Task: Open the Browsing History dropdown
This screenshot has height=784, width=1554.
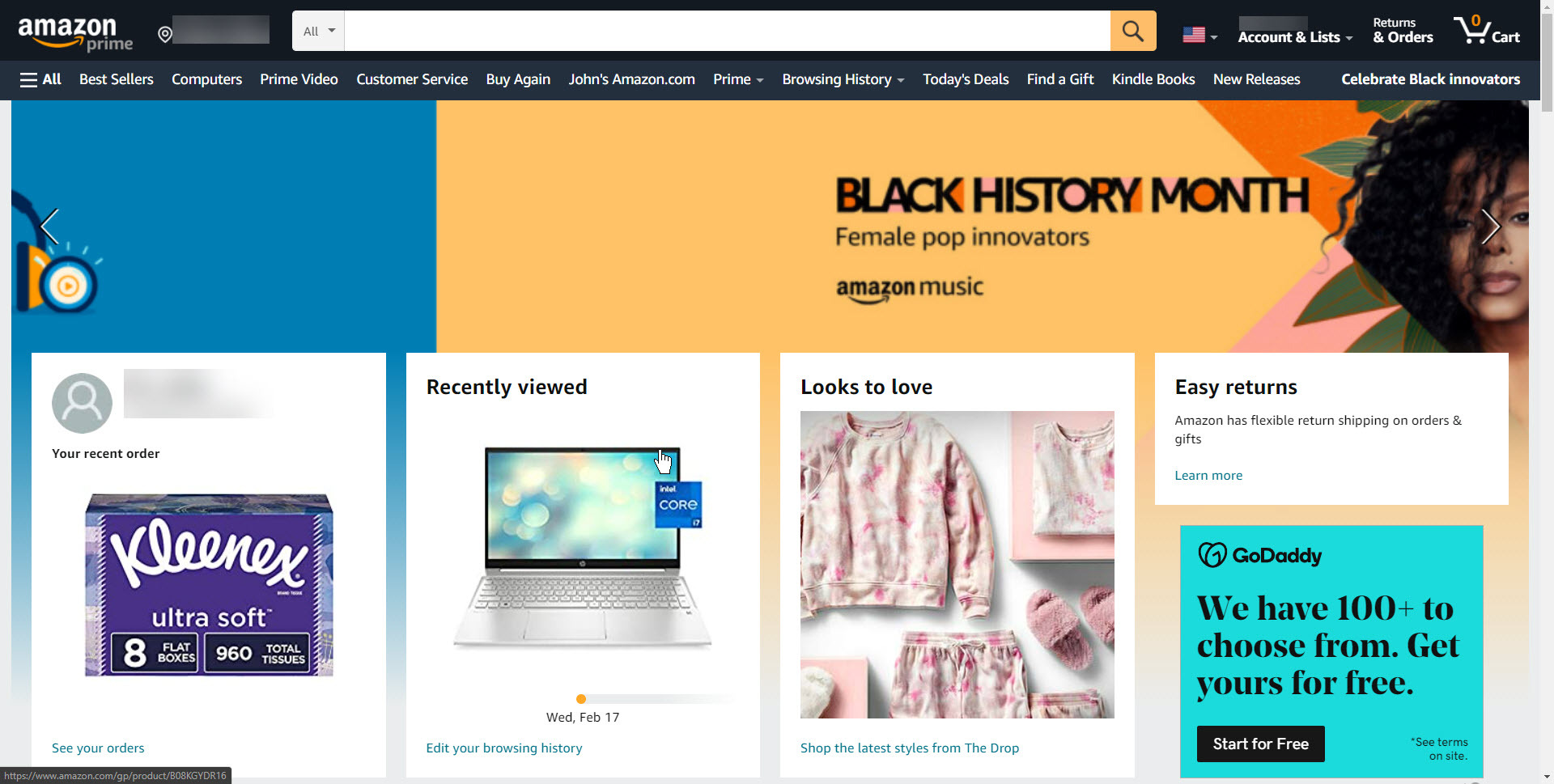Action: 843,79
